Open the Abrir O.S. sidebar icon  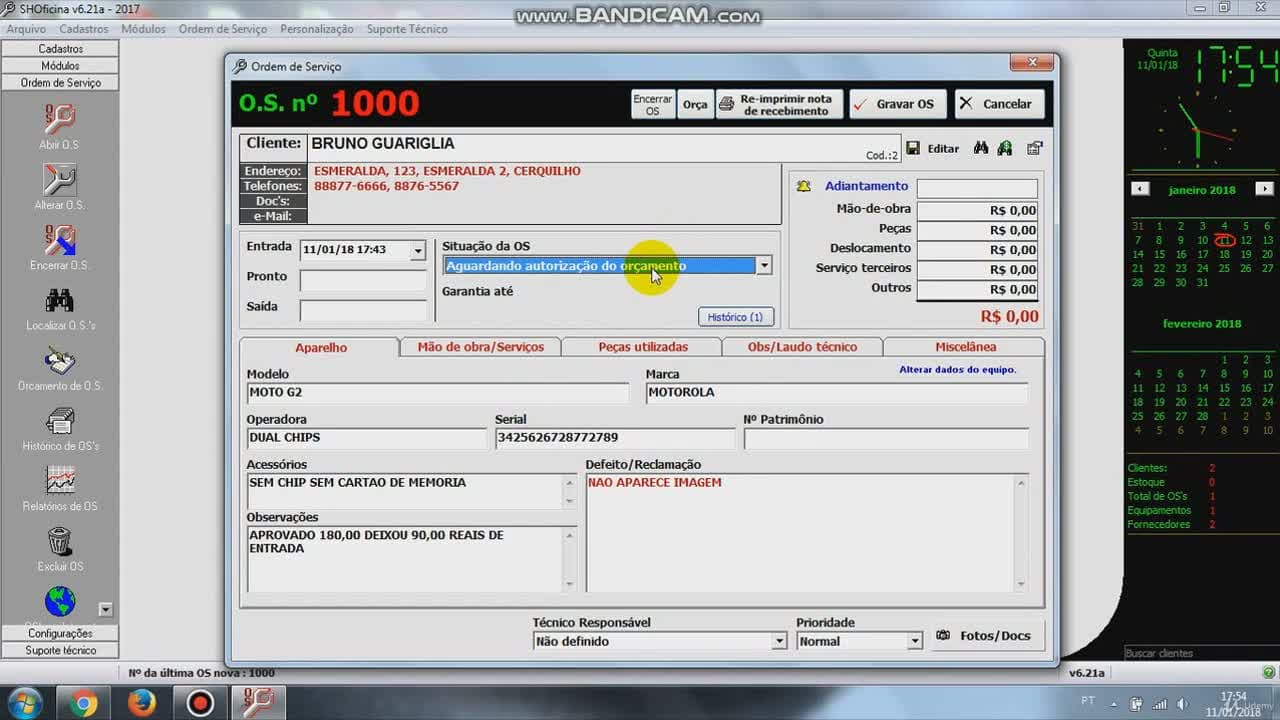59,119
